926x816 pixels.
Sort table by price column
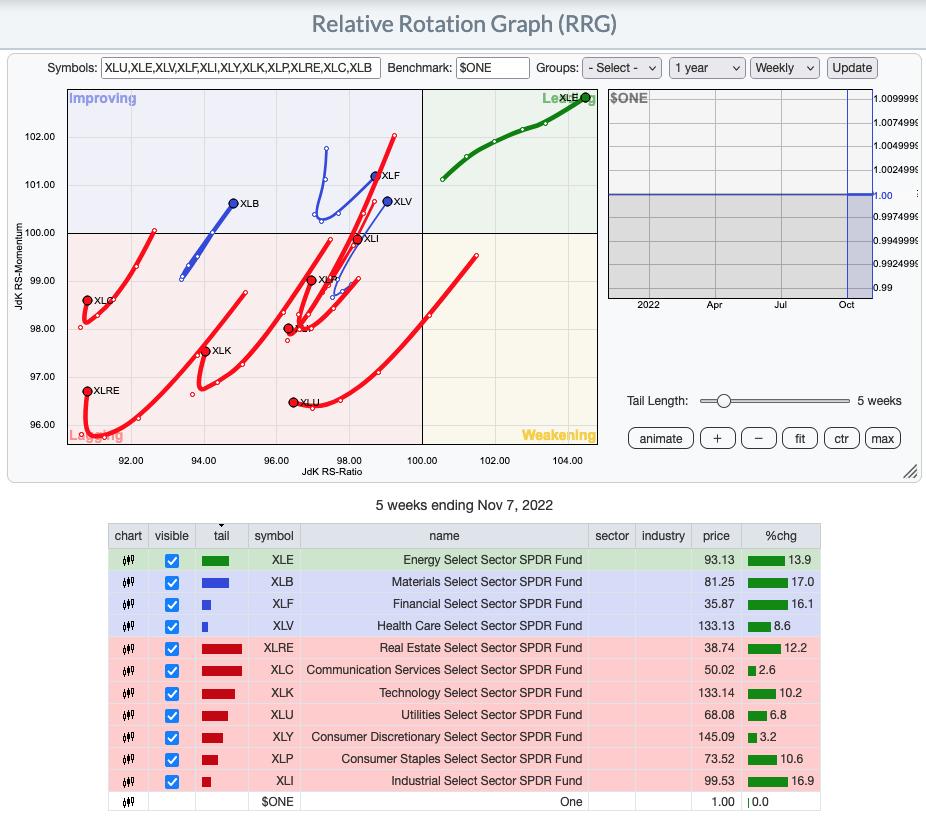click(x=716, y=536)
